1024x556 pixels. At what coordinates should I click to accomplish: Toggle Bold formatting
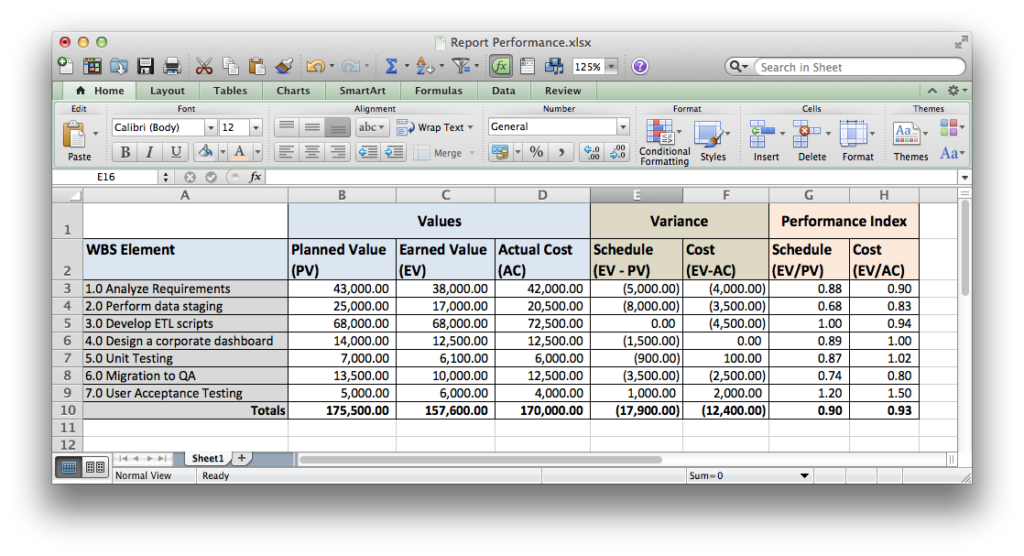(x=125, y=152)
